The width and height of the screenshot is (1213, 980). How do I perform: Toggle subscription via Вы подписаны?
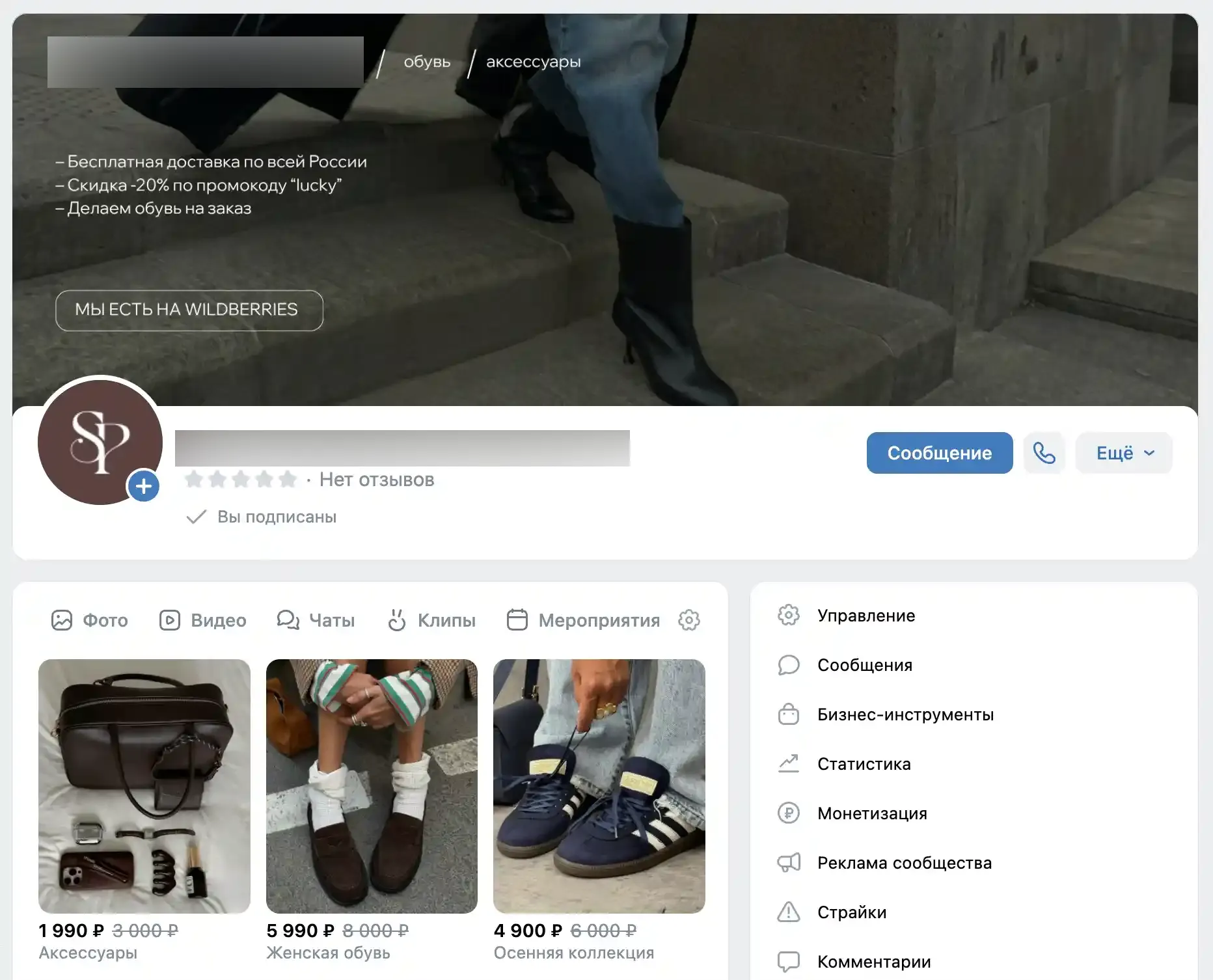coord(262,517)
